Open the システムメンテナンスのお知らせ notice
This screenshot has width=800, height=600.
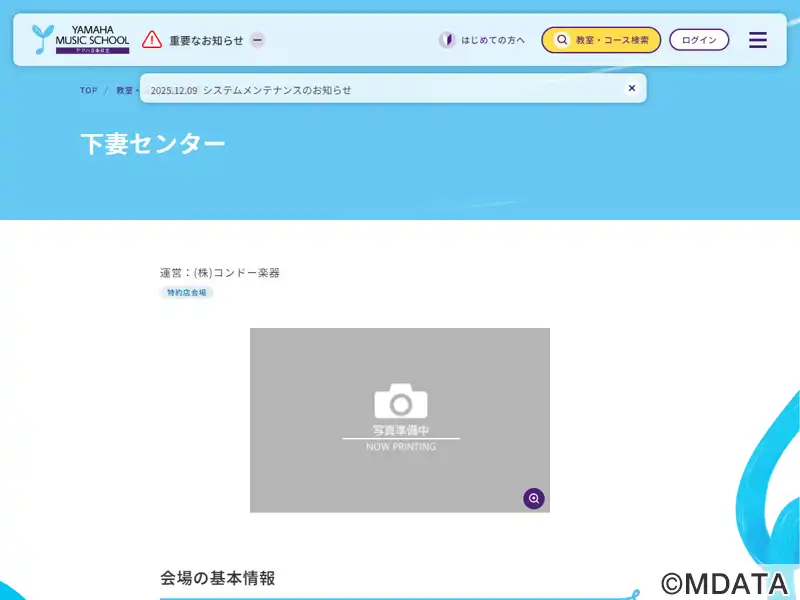point(277,90)
